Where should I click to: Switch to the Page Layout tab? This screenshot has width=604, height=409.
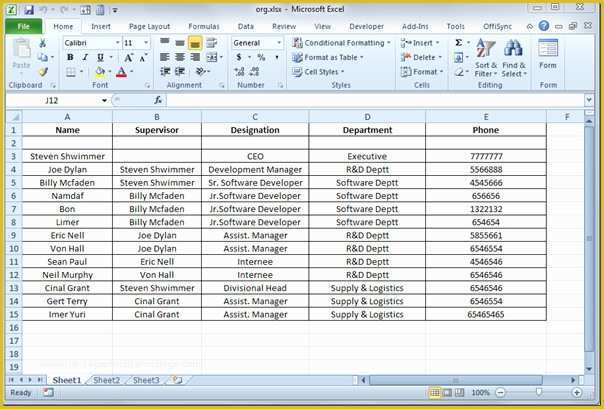click(x=149, y=26)
